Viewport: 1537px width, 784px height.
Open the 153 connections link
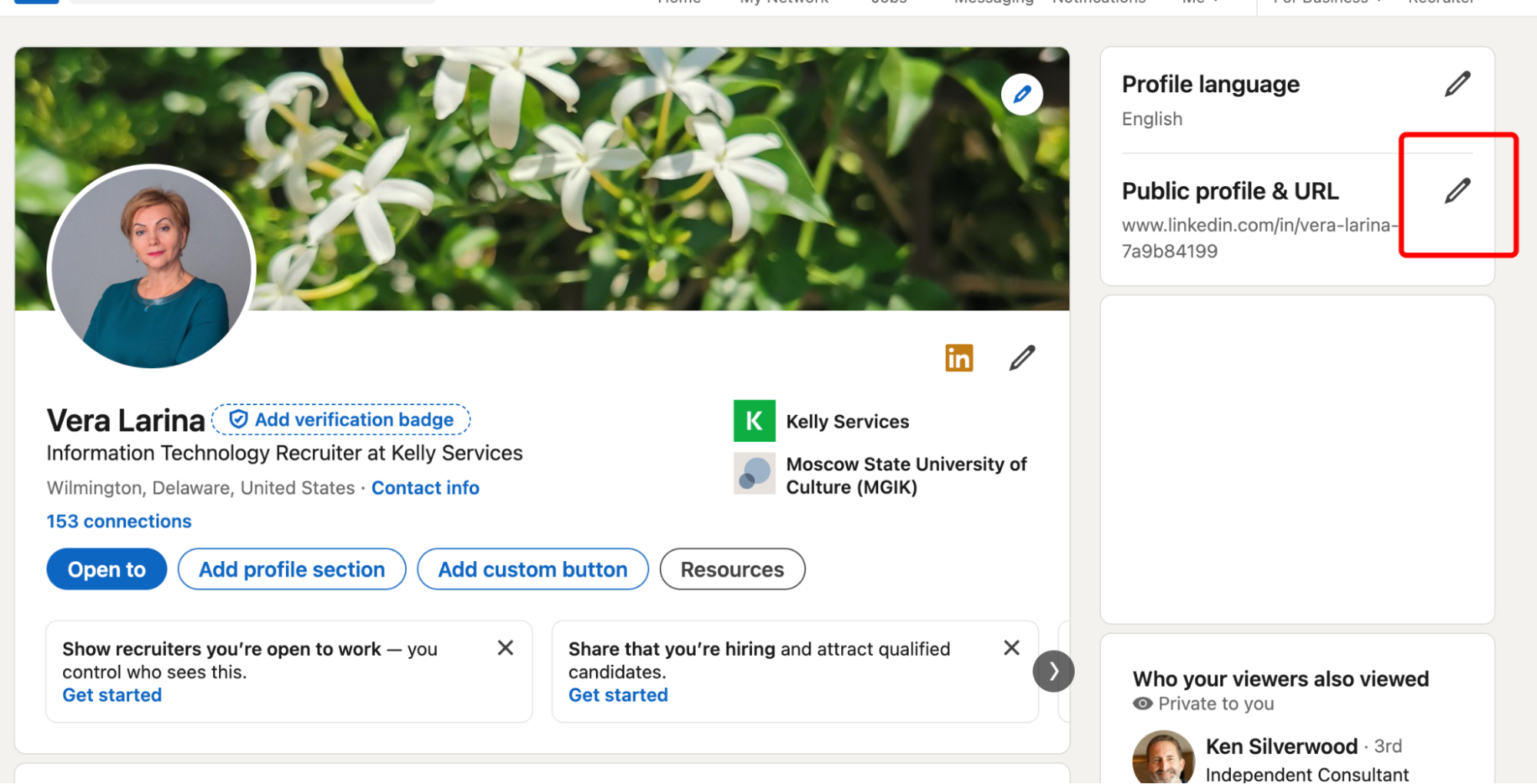pyautogui.click(x=118, y=521)
